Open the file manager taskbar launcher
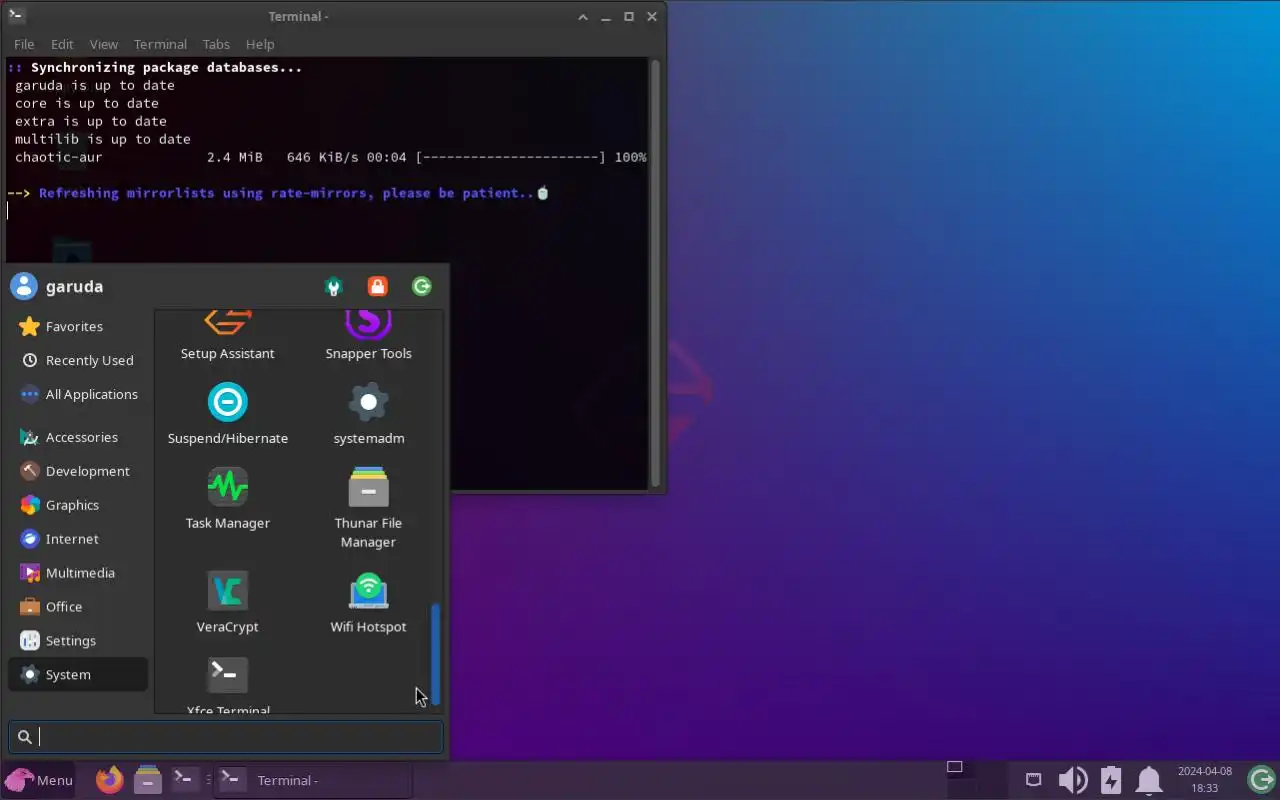The width and height of the screenshot is (1280, 800). coord(147,780)
